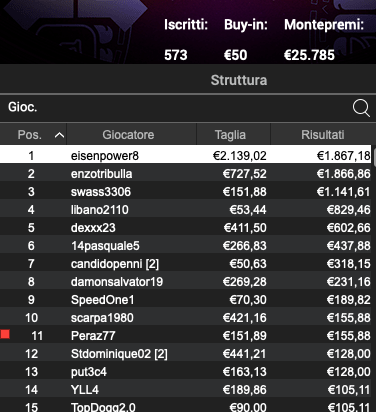Open the Struttura tab
The width and height of the screenshot is (376, 412).
pyautogui.click(x=239, y=80)
